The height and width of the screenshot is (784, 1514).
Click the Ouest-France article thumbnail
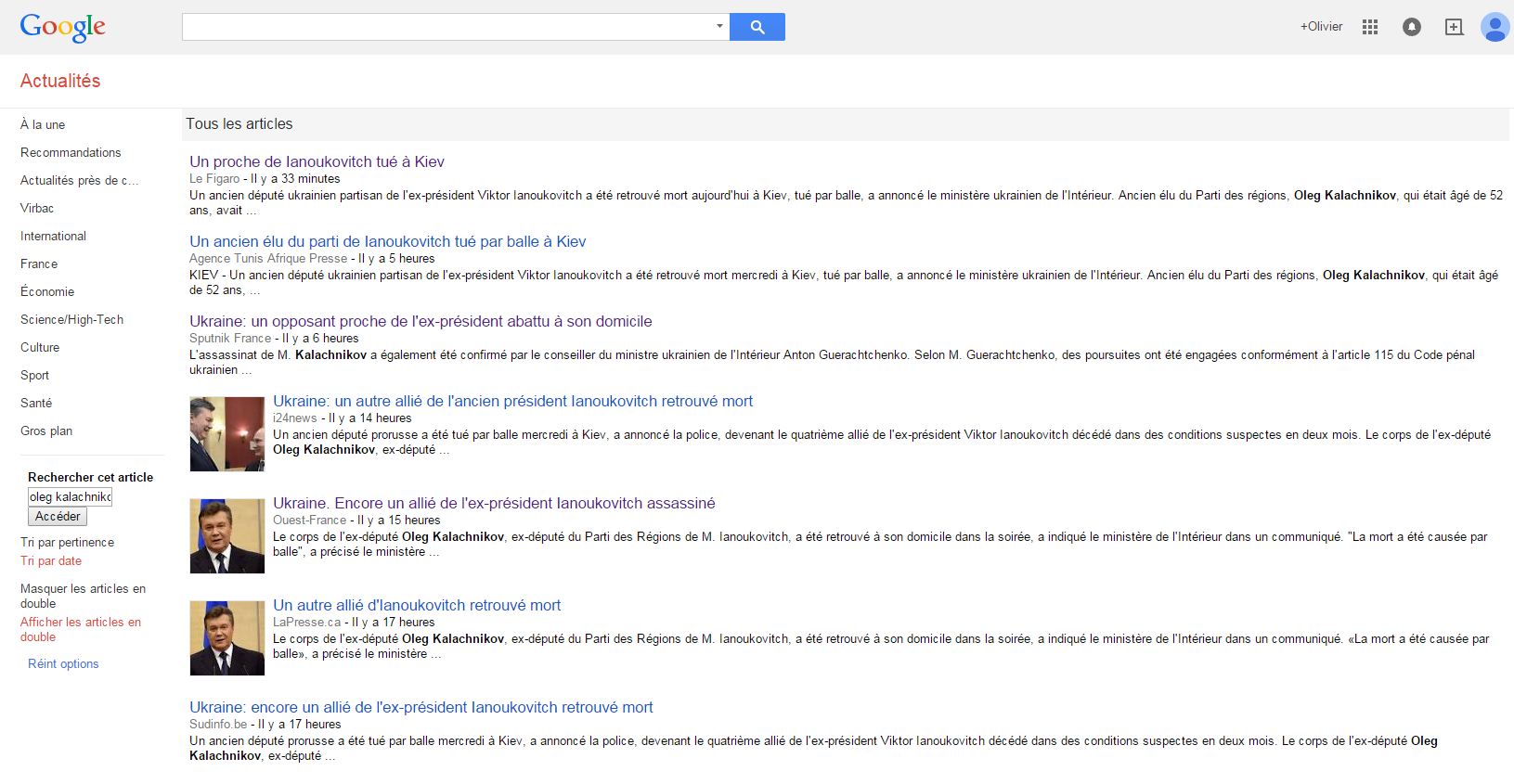[x=226, y=536]
